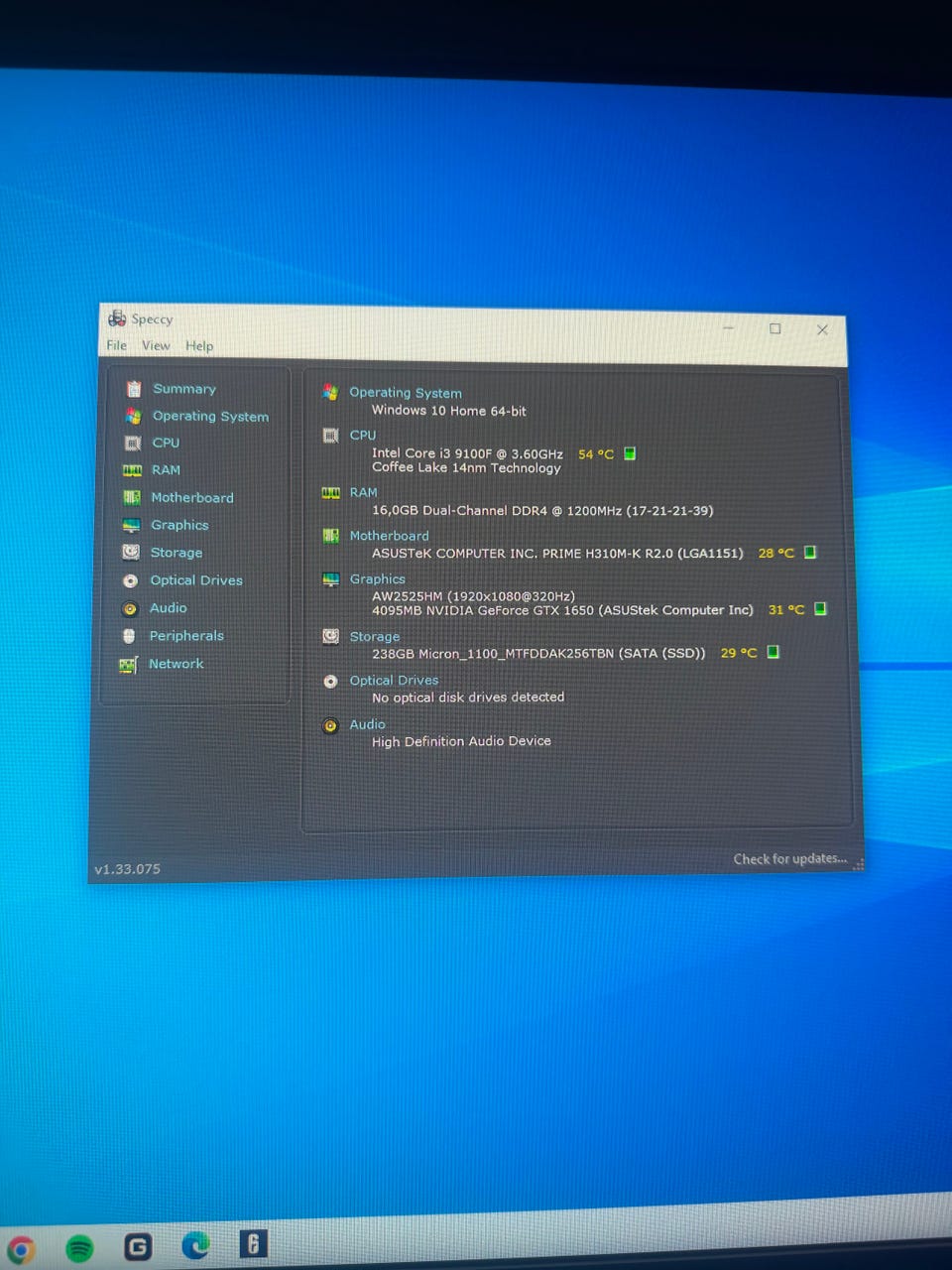Click the CPU chip icon in summary pane
952x1270 pixels.
[331, 436]
